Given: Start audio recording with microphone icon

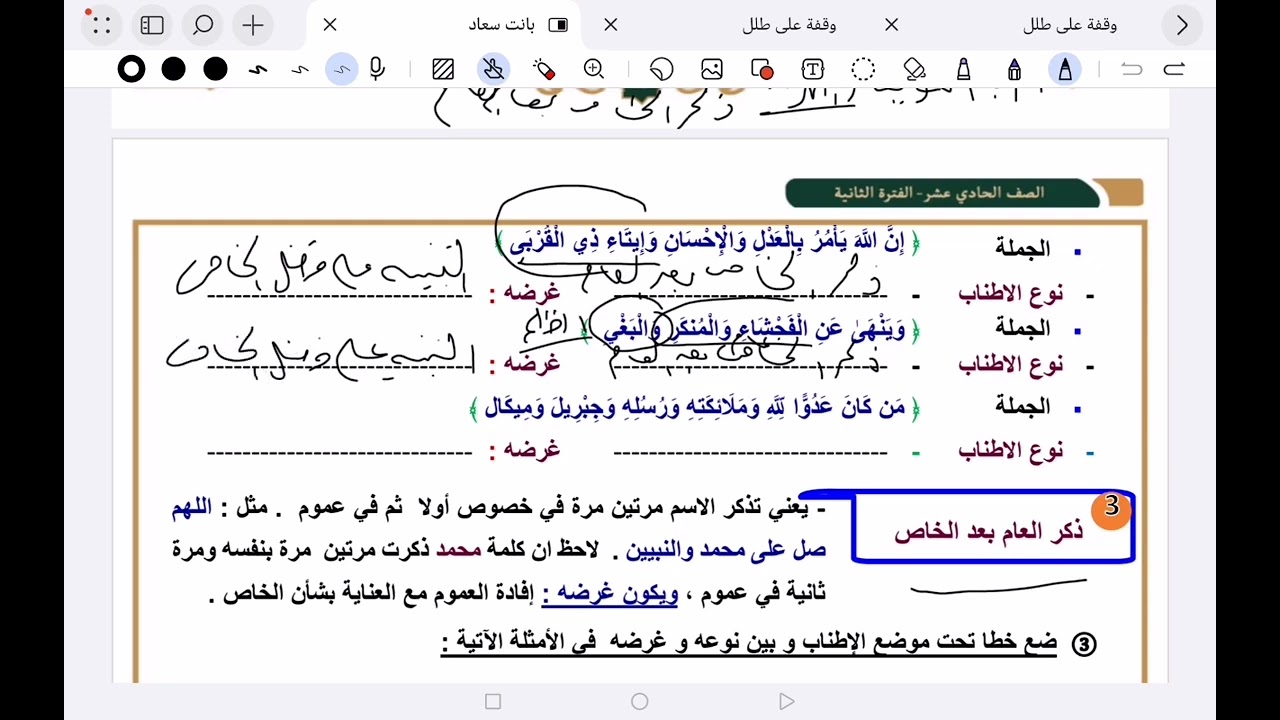Looking at the screenshot, I should pos(377,69).
